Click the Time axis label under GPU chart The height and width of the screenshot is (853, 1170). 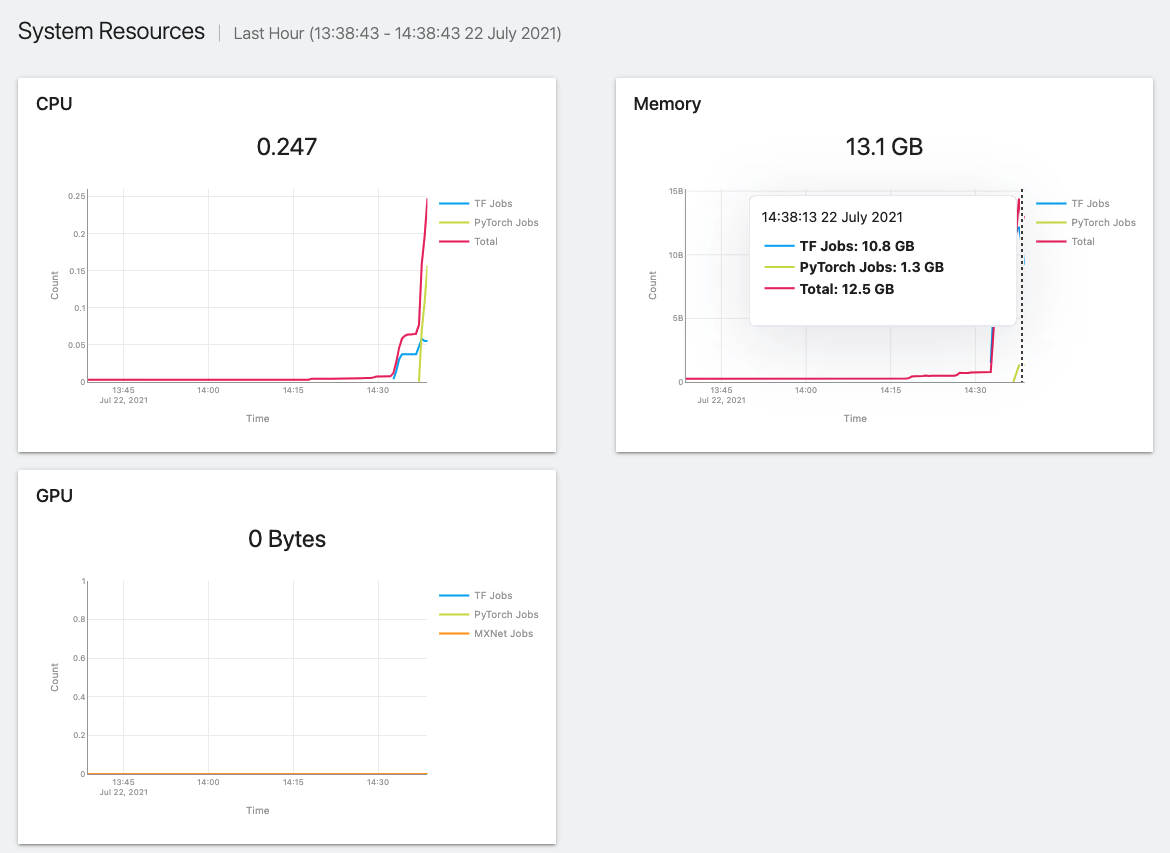click(257, 810)
